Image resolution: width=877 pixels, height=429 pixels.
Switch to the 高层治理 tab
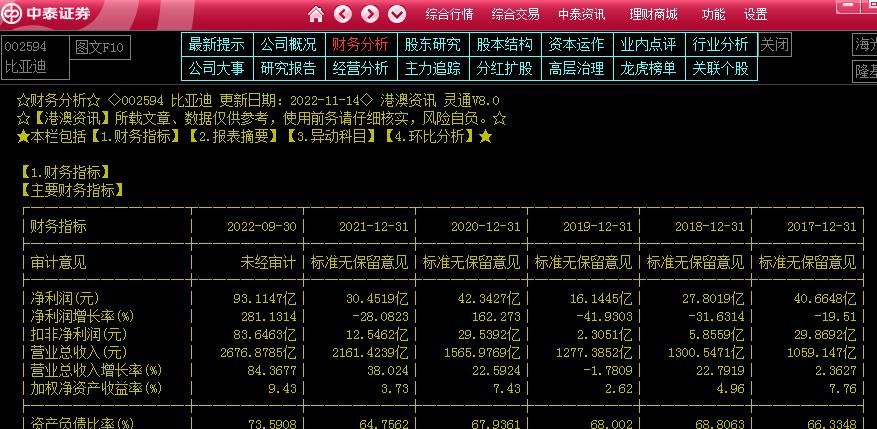(577, 68)
